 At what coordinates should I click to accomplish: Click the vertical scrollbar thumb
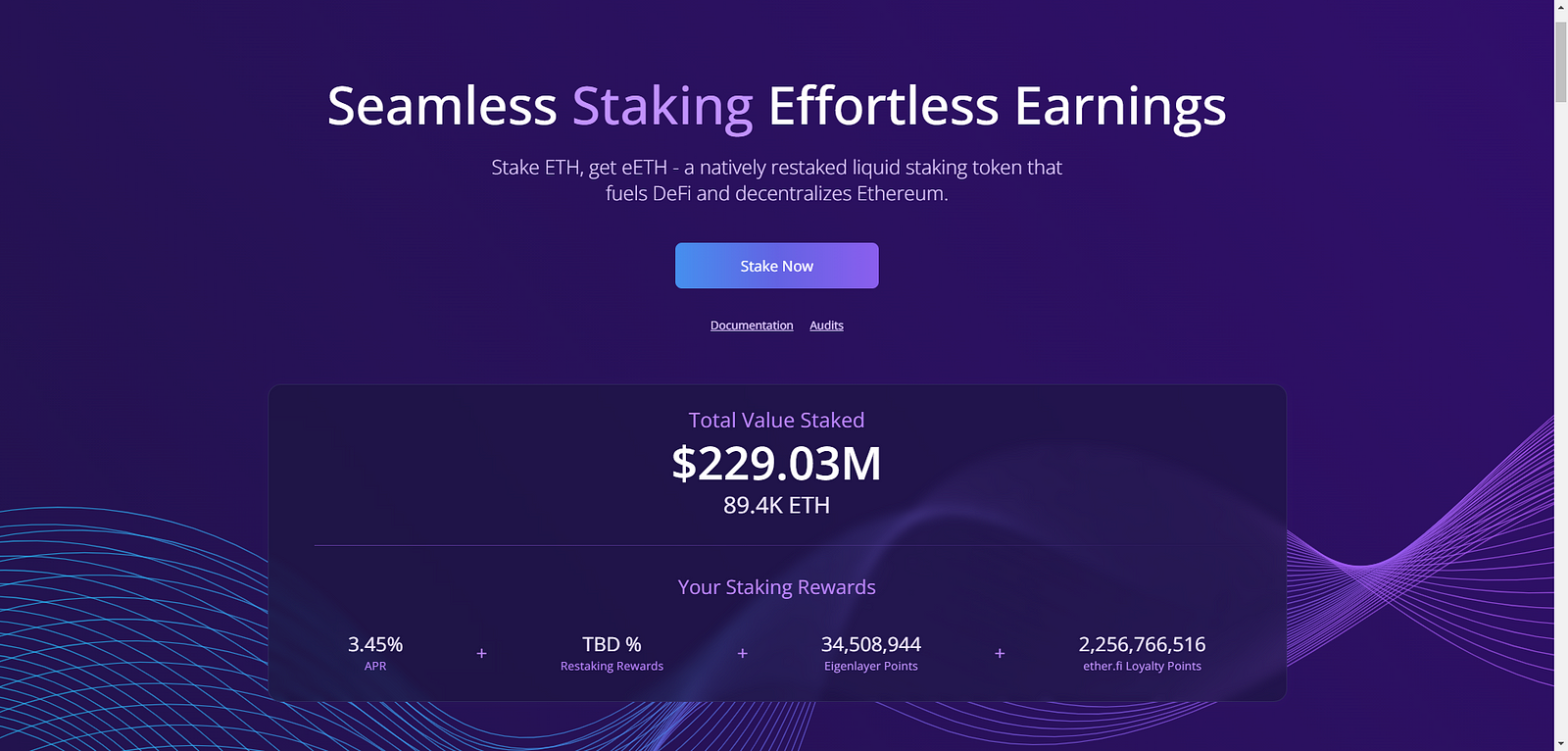click(1560, 59)
